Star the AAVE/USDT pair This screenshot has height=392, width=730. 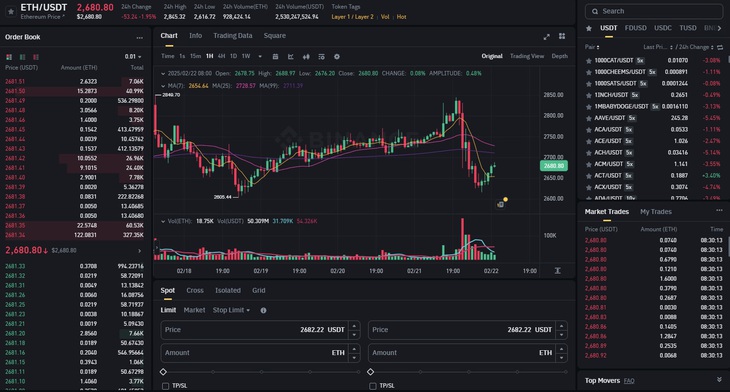[x=588, y=118]
